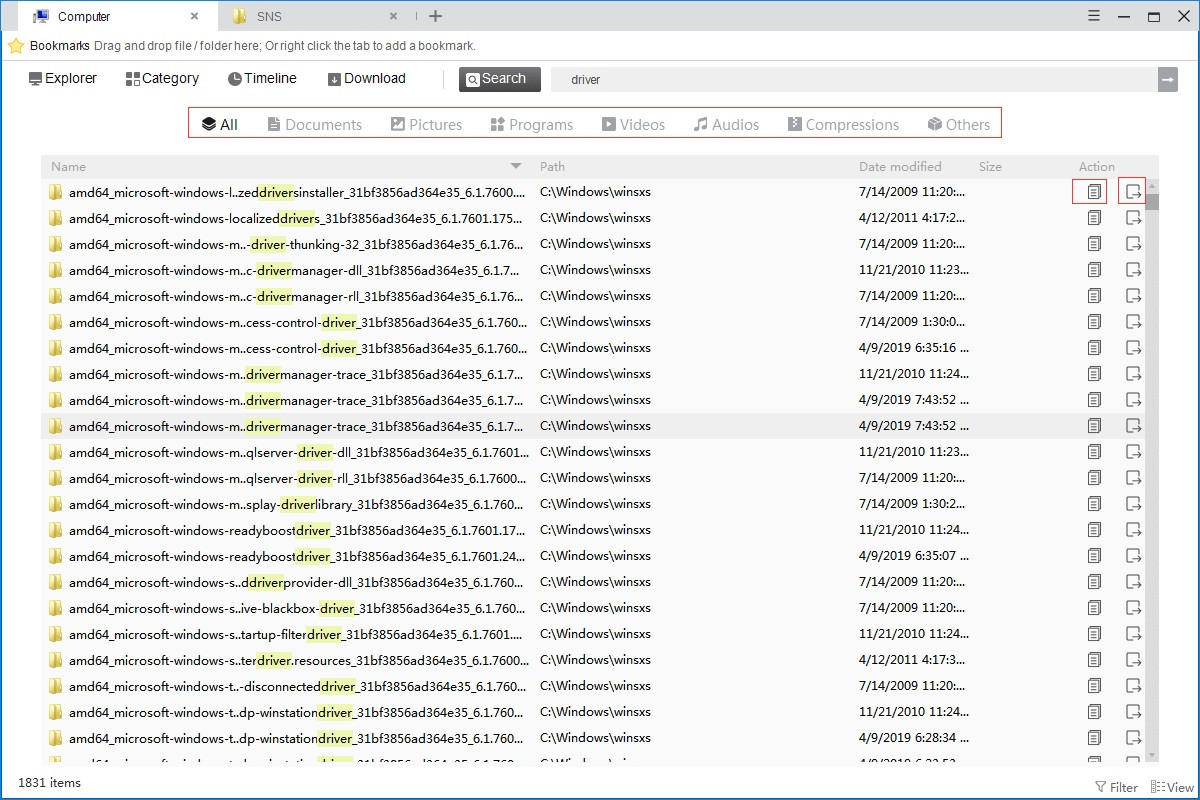The height and width of the screenshot is (800, 1200).
Task: Click go-to arrow icon for drivermanager-dll folder
Action: pyautogui.click(x=1134, y=269)
